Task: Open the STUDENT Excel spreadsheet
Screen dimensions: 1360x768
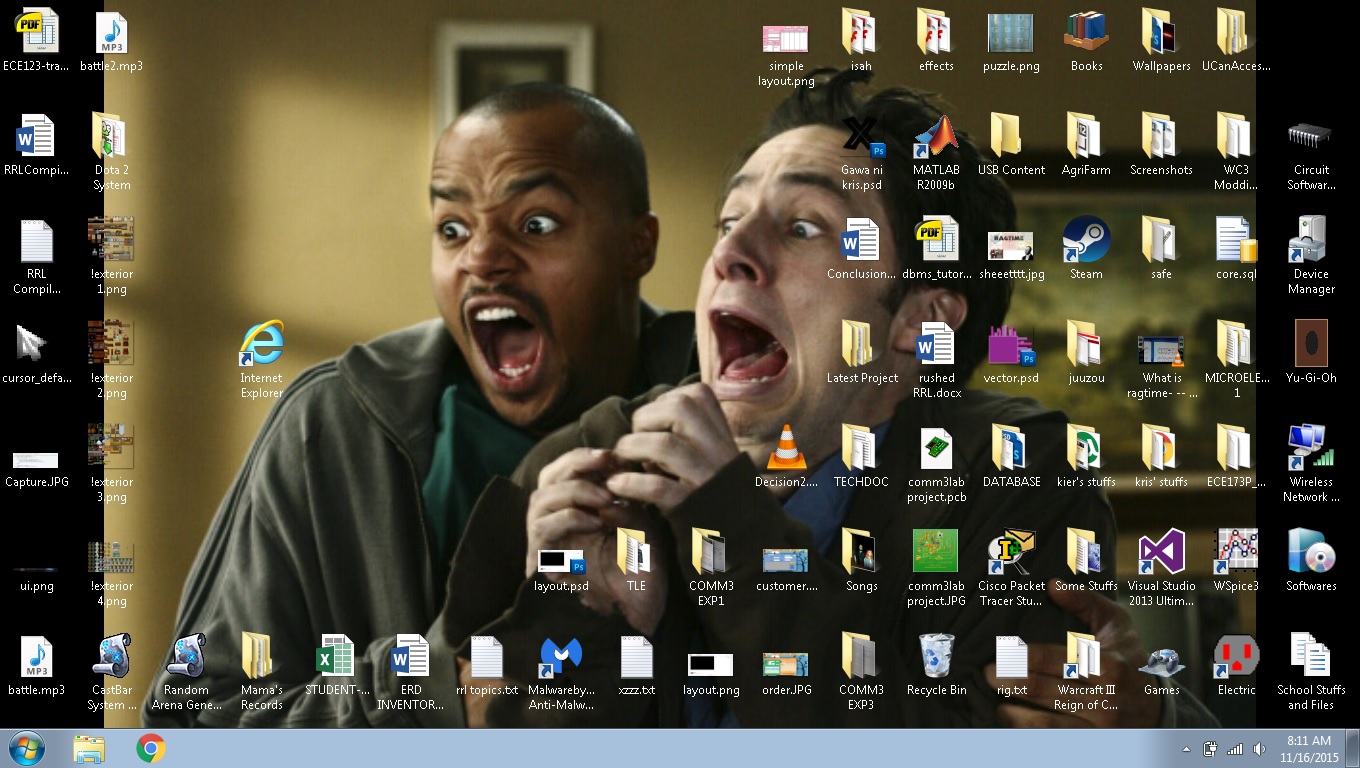Action: pyautogui.click(x=336, y=657)
